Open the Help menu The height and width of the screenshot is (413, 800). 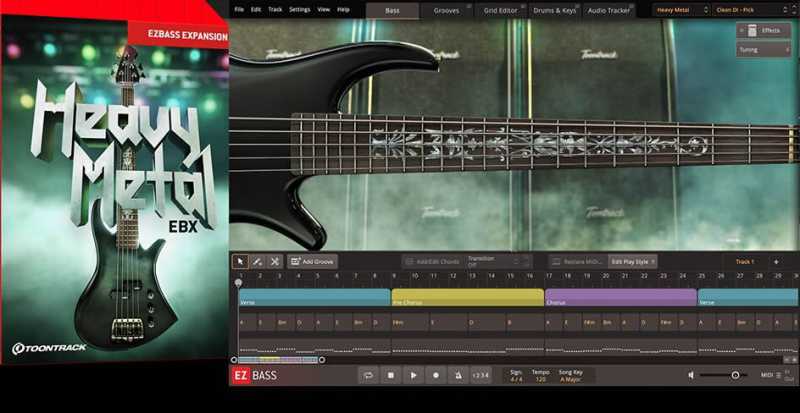click(x=343, y=10)
